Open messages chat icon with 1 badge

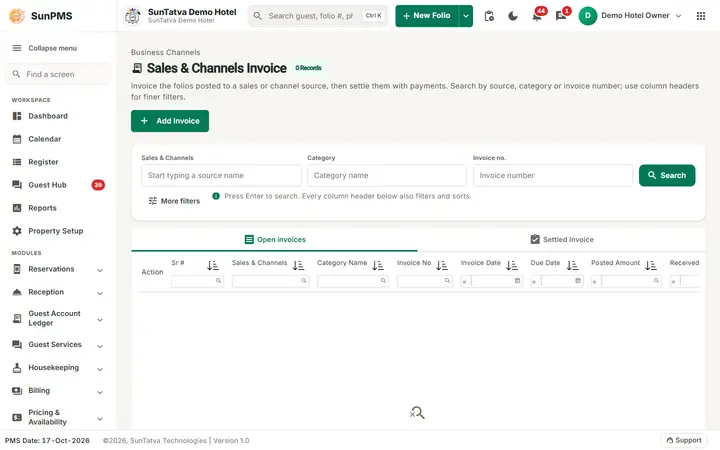coord(561,16)
